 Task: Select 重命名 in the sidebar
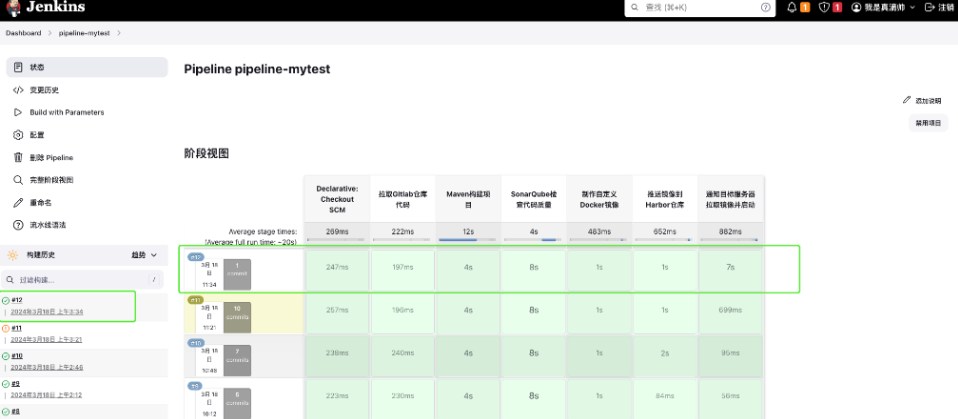(87, 202)
